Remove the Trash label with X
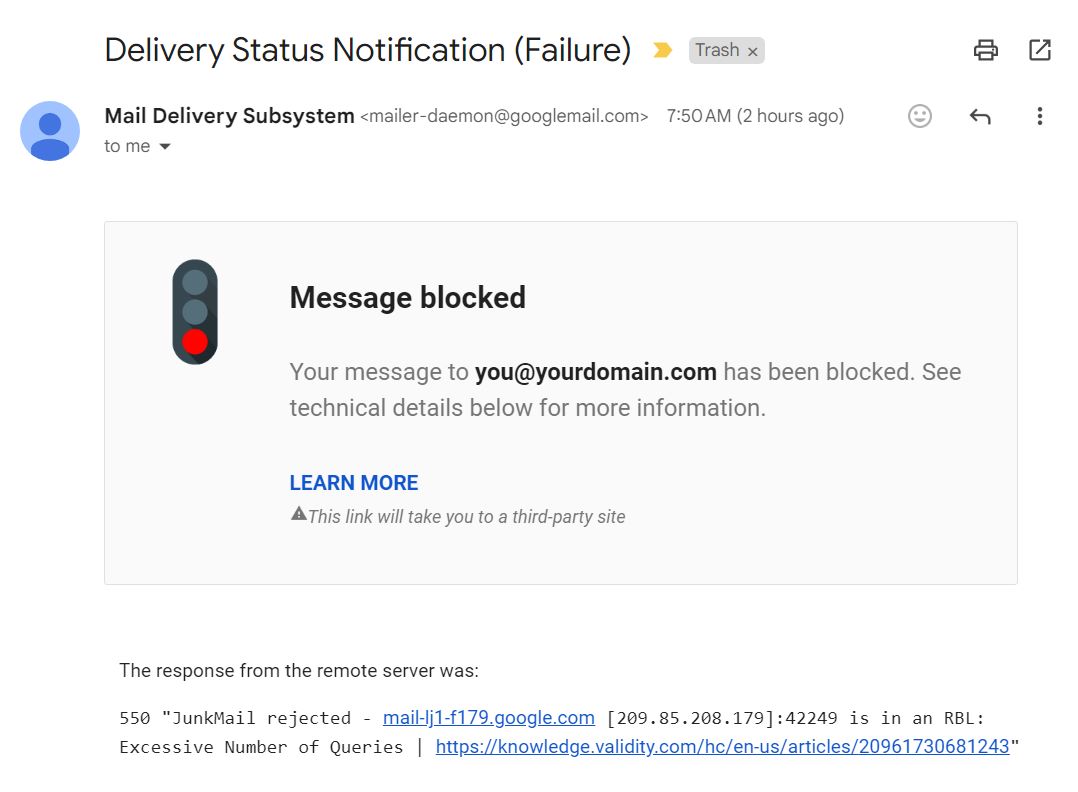Screen dimensions: 1078x792 752,52
